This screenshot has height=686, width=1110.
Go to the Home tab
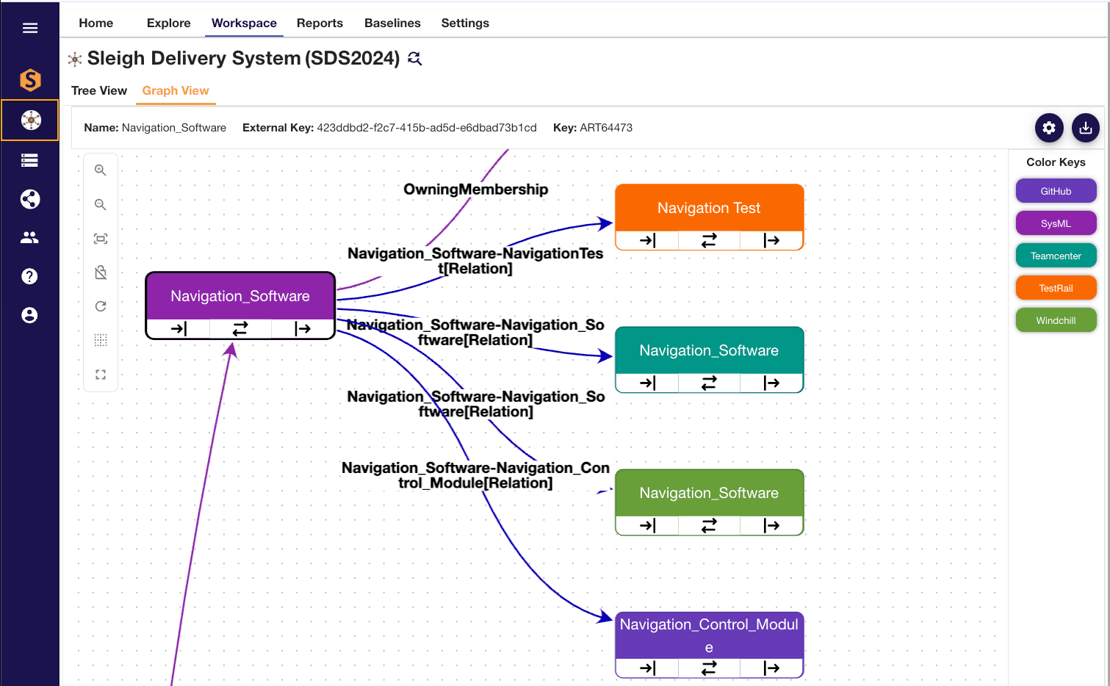[96, 23]
